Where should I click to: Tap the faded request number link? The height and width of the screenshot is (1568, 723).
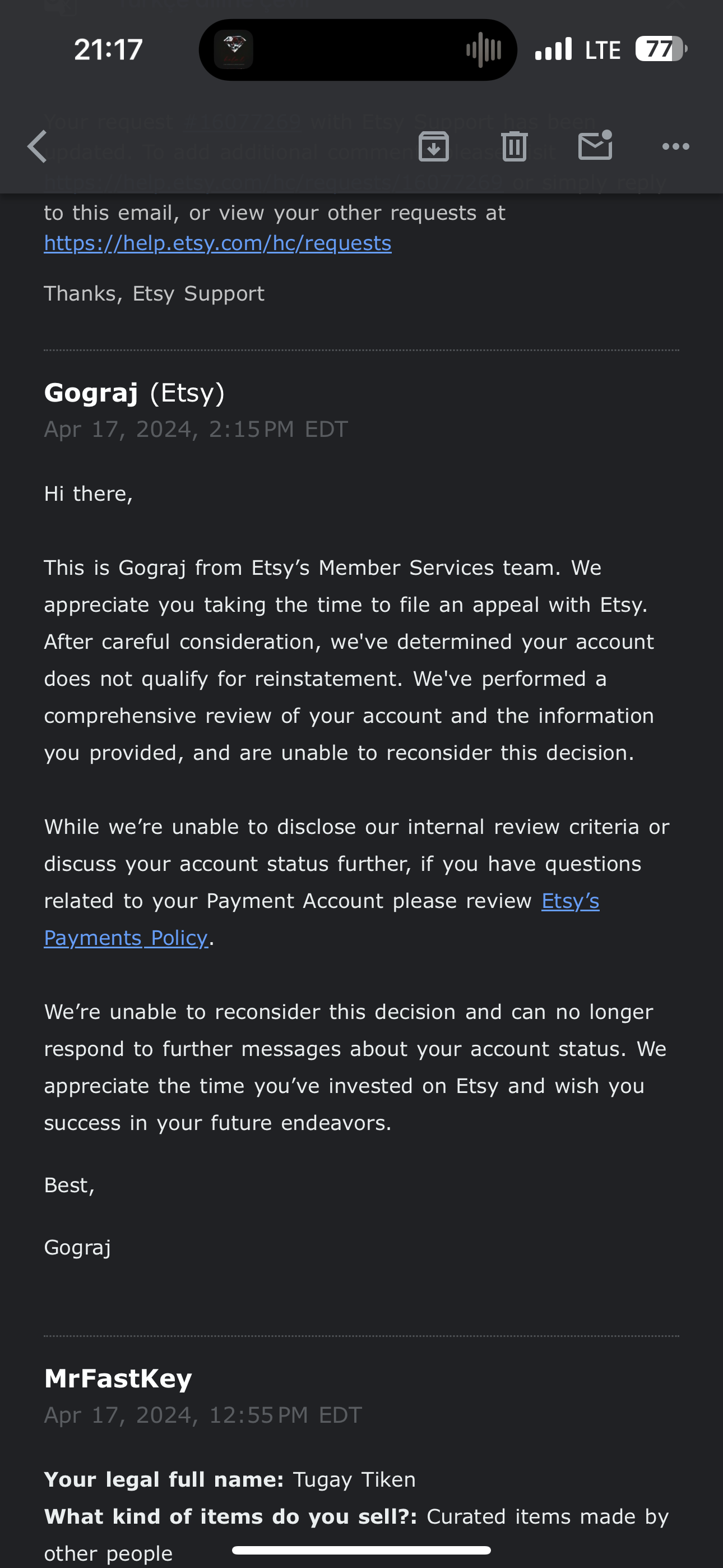pyautogui.click(x=243, y=122)
